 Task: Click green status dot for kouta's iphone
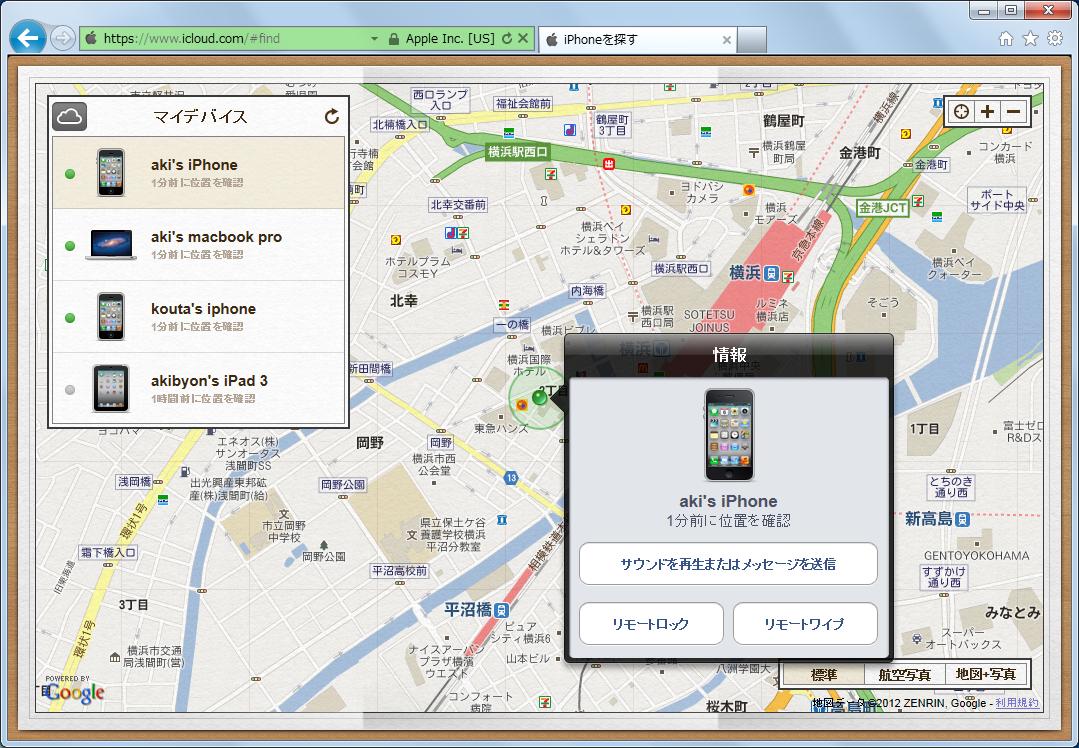[70, 318]
